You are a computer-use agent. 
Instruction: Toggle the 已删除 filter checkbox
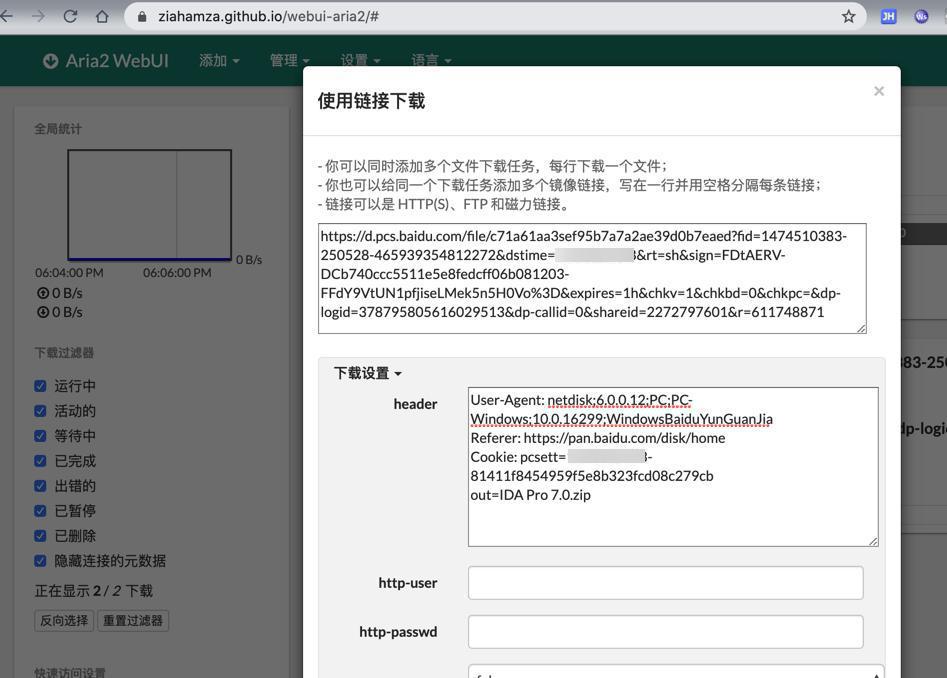(40, 536)
